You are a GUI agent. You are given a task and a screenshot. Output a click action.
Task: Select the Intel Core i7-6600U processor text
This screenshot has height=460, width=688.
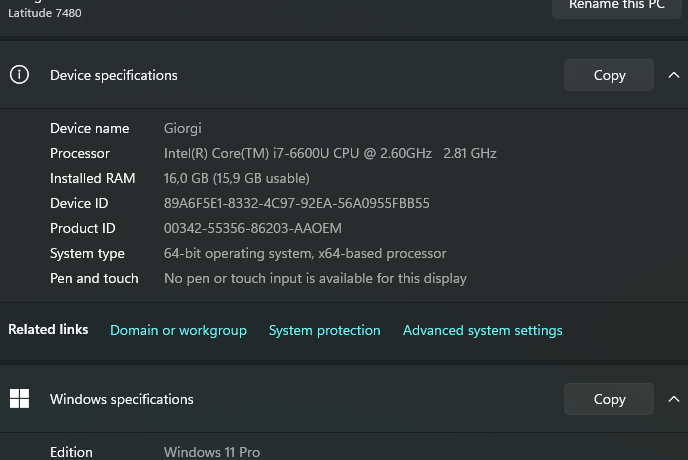coord(330,153)
